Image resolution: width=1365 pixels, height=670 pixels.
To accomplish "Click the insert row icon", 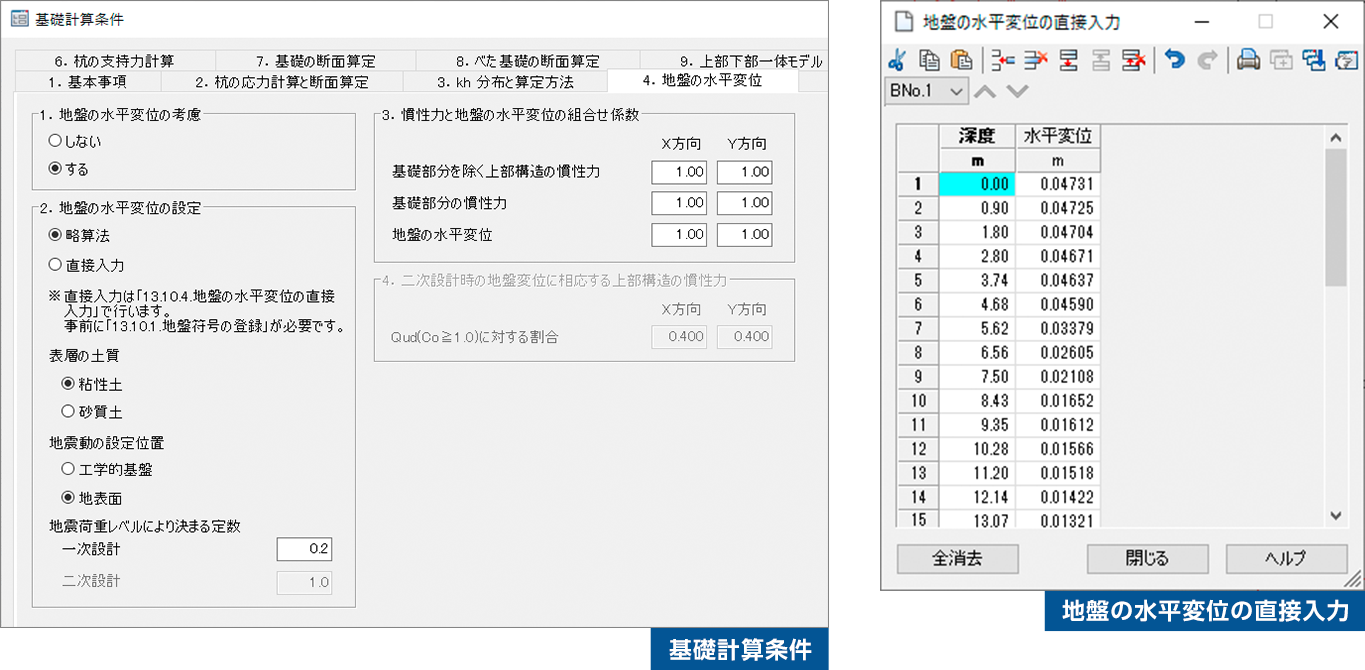I will pos(1002,60).
